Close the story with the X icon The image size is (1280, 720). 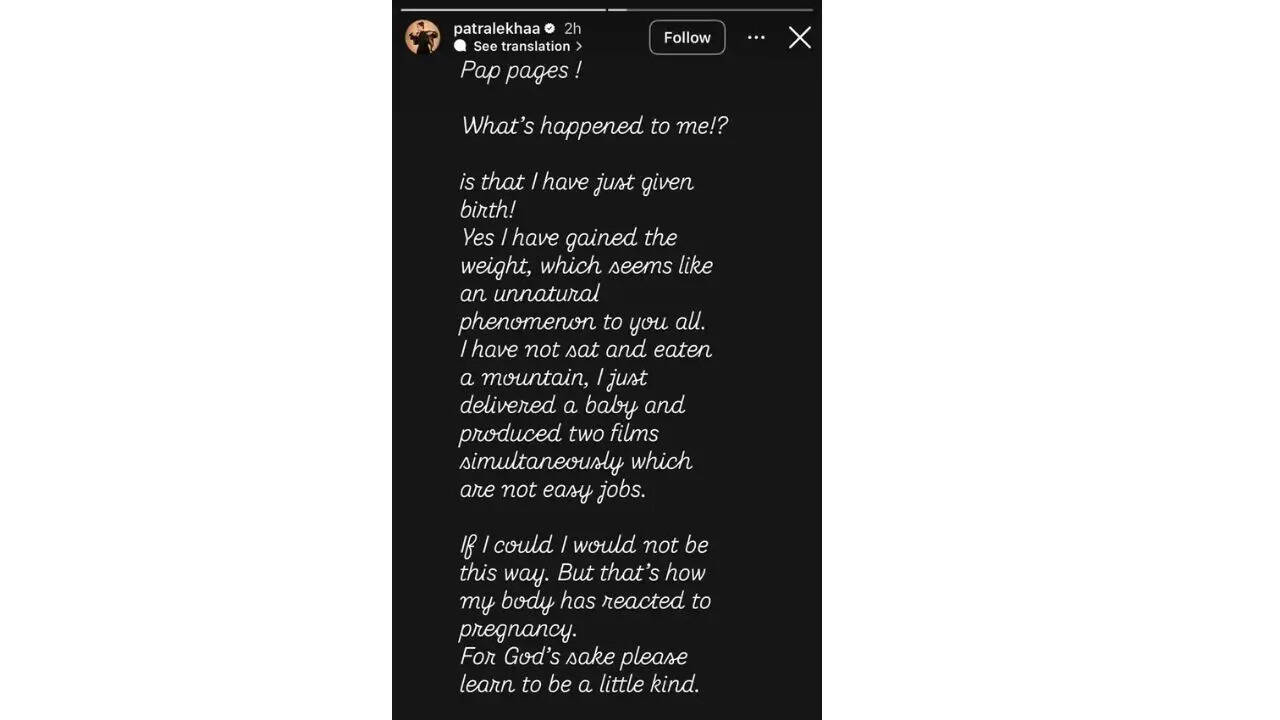800,38
